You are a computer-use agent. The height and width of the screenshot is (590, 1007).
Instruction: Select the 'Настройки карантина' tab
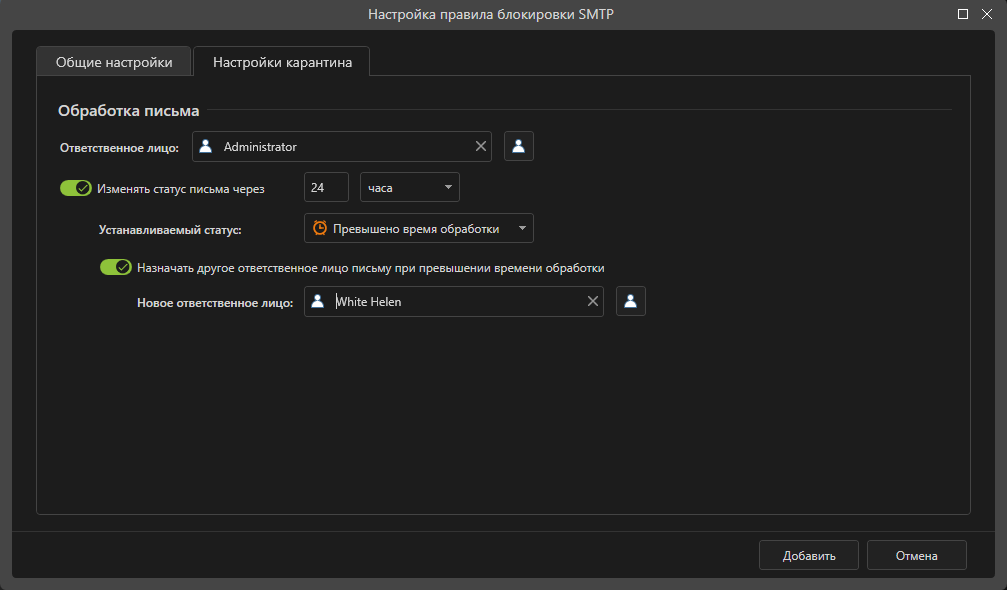click(x=282, y=62)
